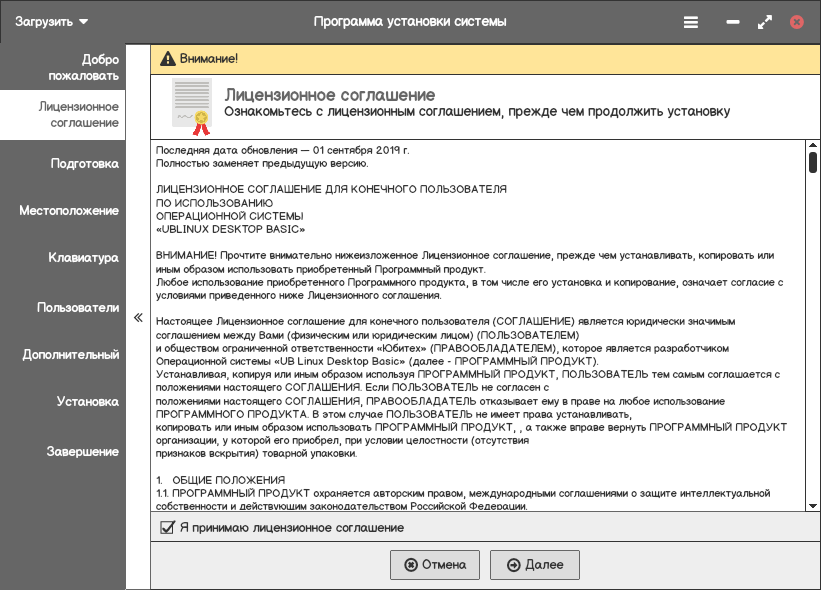This screenshot has height=590, width=821.
Task: Click the "Внимание!" banner text
Action: coord(209,59)
